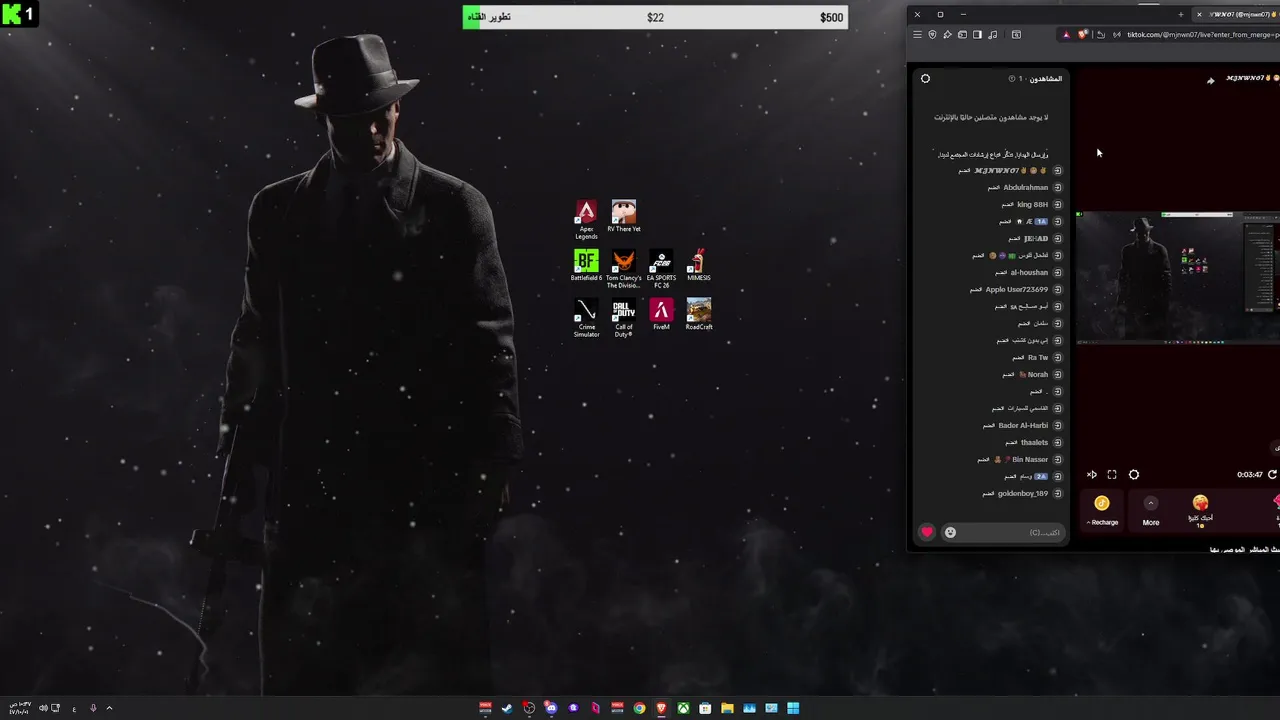Select Call of Duty desktop icon
This screenshot has height=720, width=1280.
coord(624,318)
